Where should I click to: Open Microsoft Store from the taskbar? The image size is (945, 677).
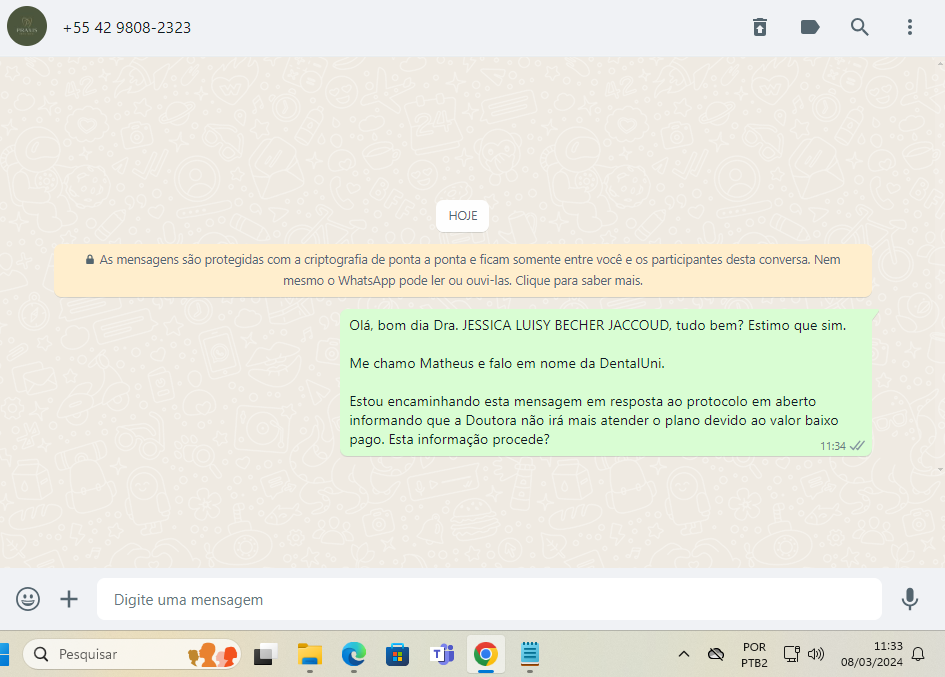398,654
